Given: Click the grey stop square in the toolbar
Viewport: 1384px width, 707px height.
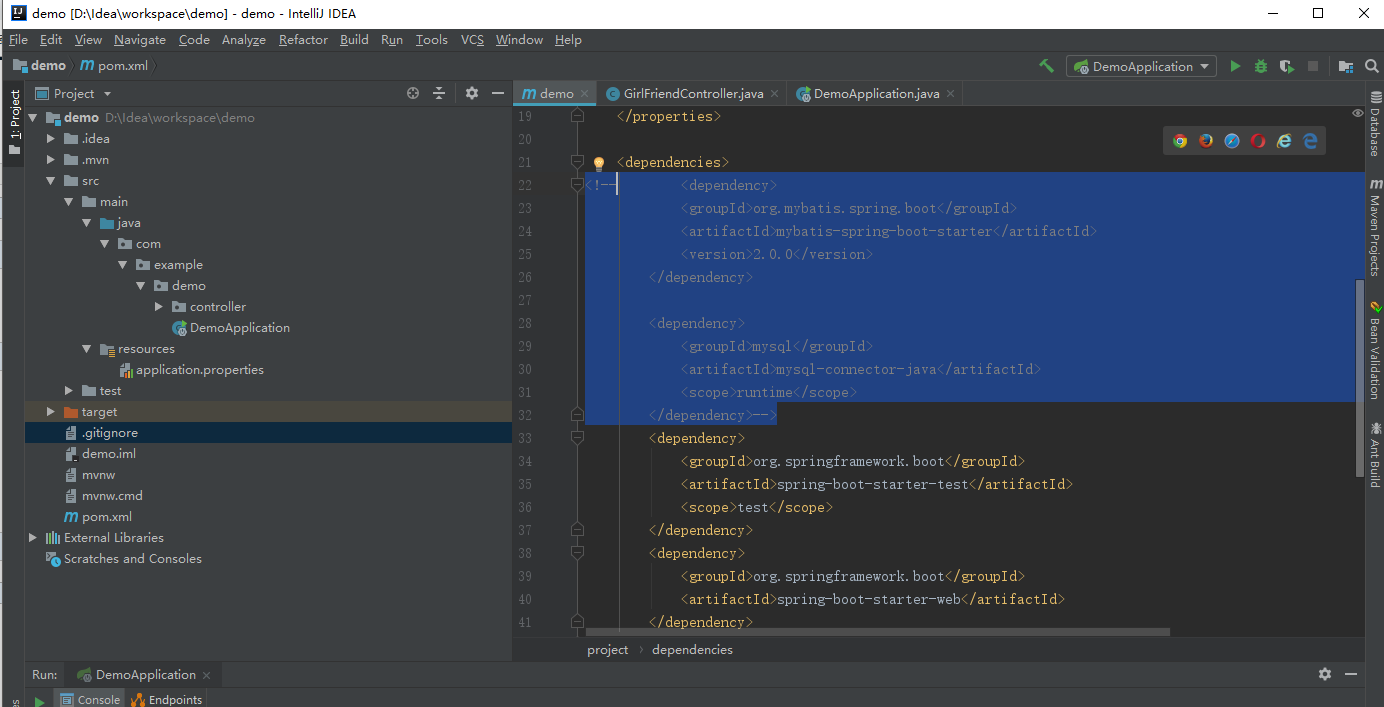Looking at the screenshot, I should (x=1313, y=66).
